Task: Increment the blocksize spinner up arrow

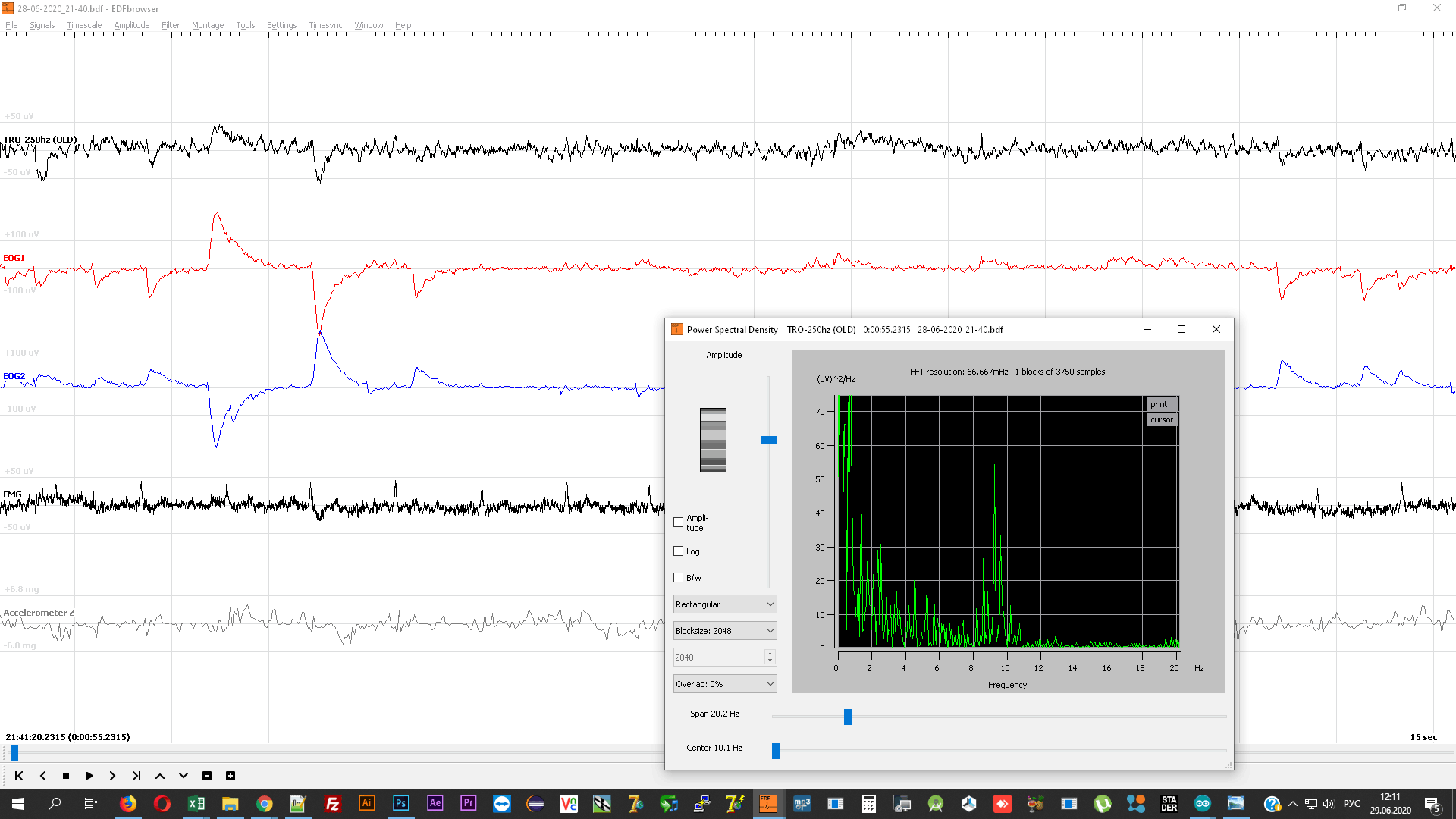Action: 770,653
